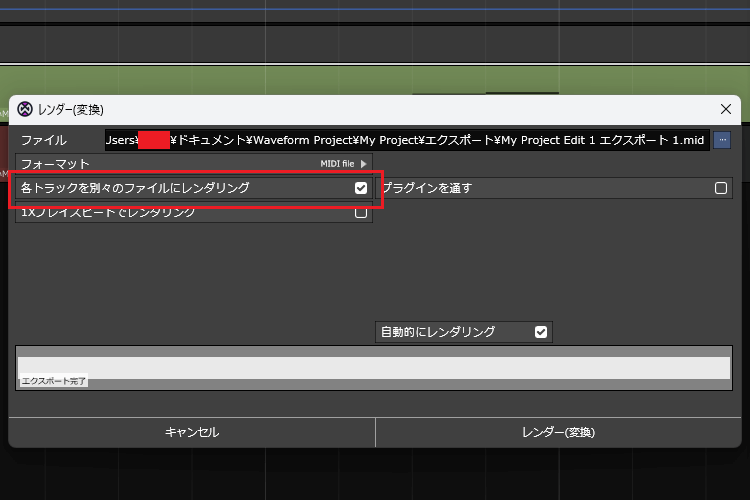Click the export file path field

[407, 140]
